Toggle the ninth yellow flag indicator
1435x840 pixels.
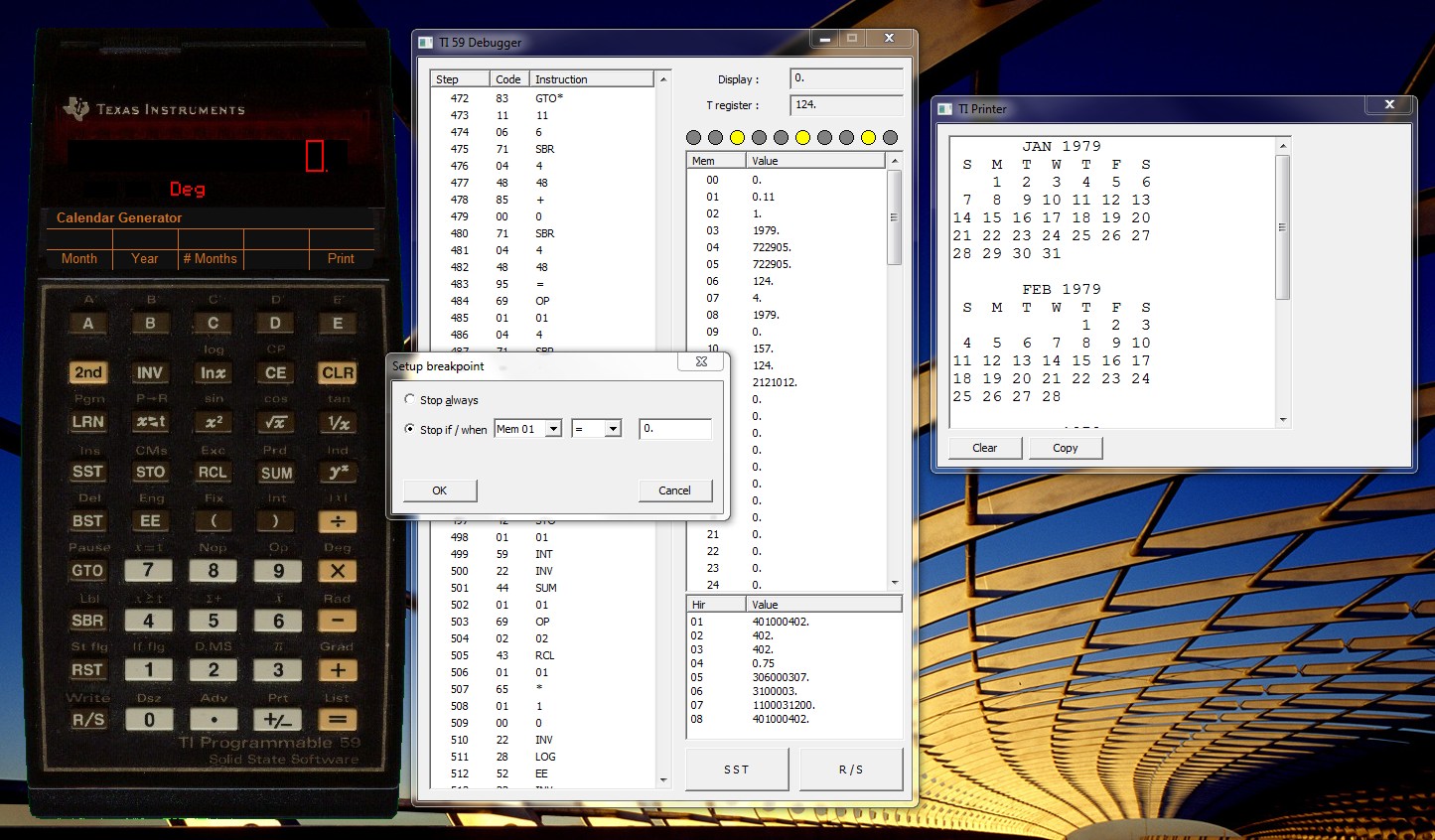(x=868, y=137)
